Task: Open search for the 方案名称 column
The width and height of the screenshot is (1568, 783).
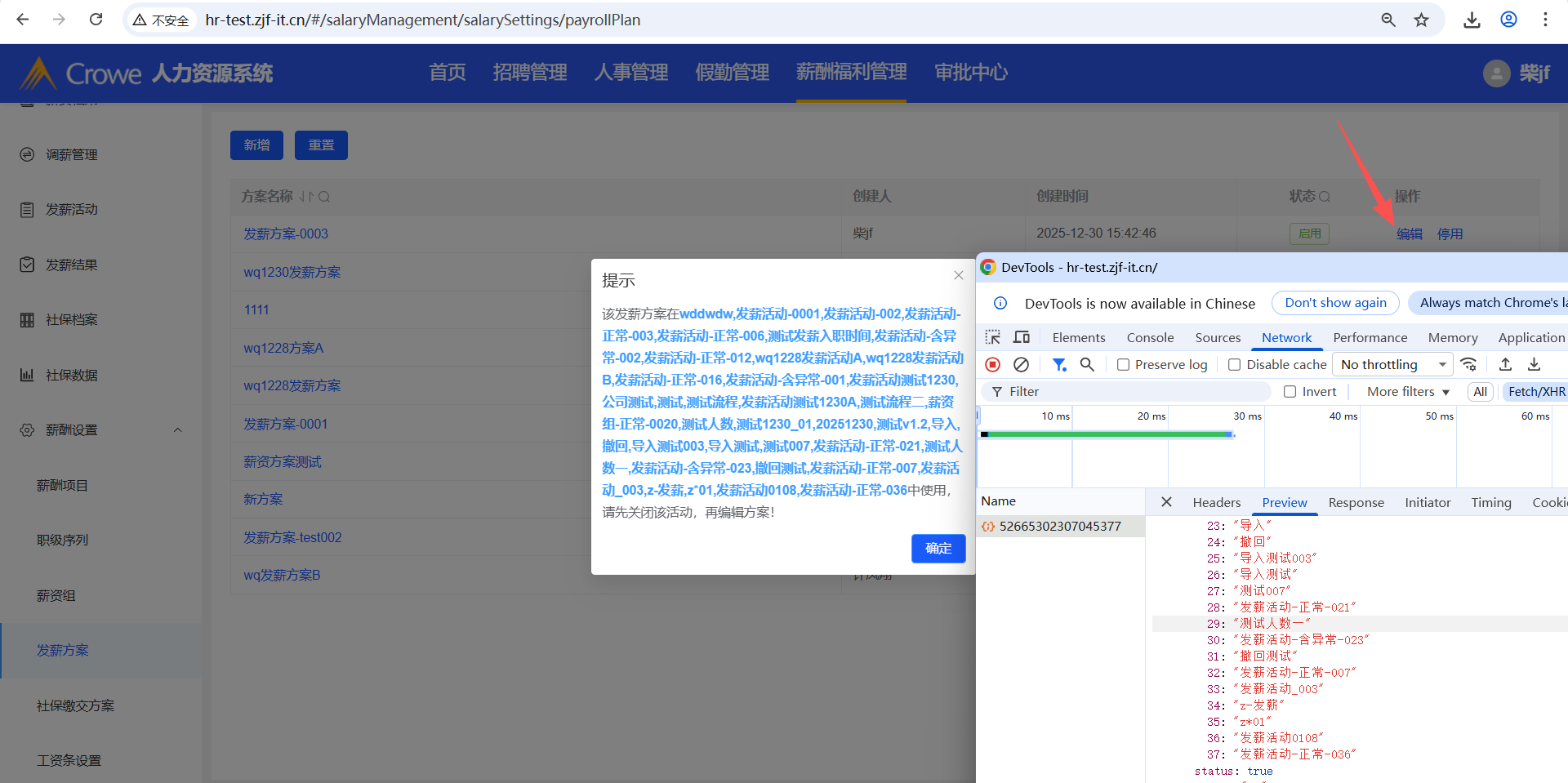Action: [324, 197]
